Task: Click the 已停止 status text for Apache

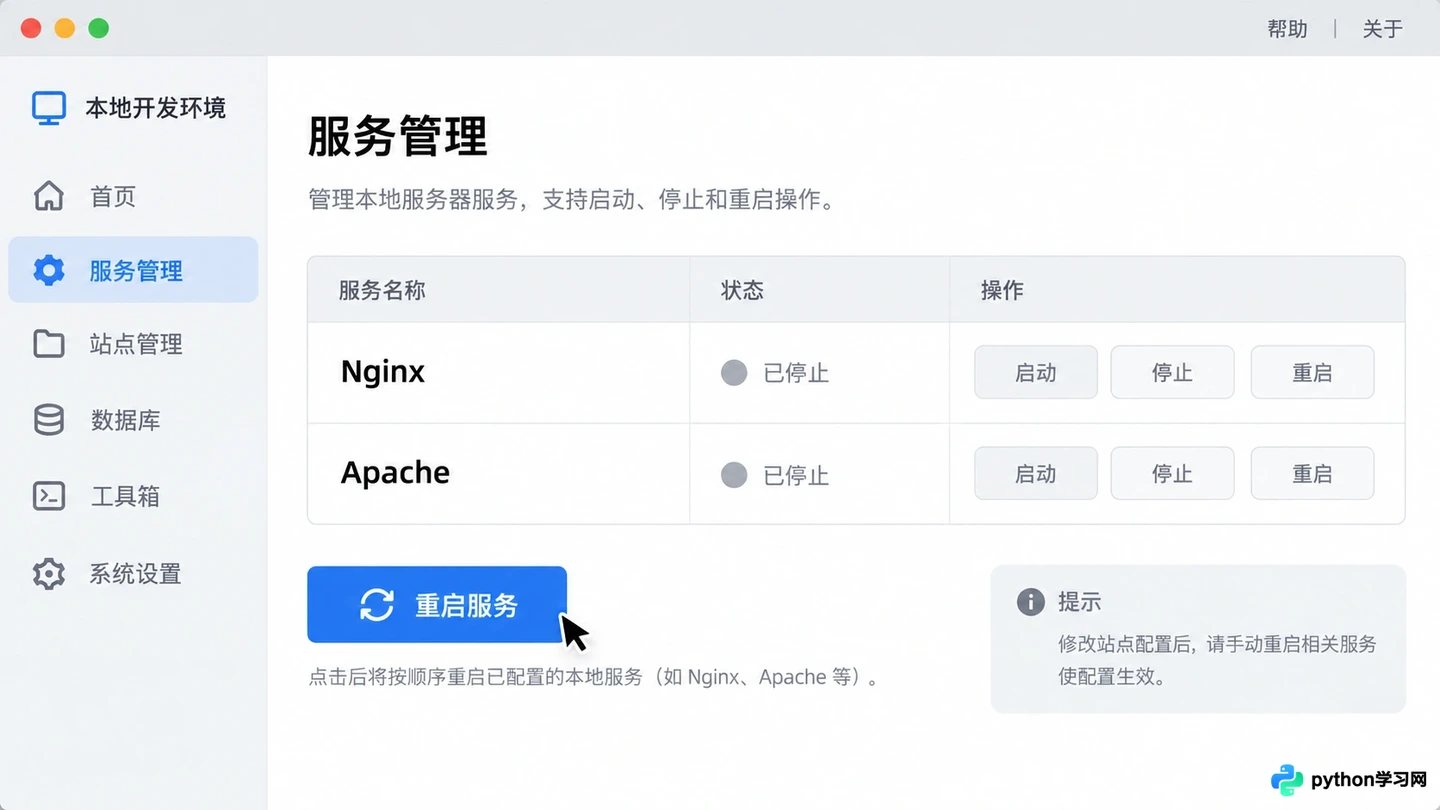Action: click(x=796, y=475)
